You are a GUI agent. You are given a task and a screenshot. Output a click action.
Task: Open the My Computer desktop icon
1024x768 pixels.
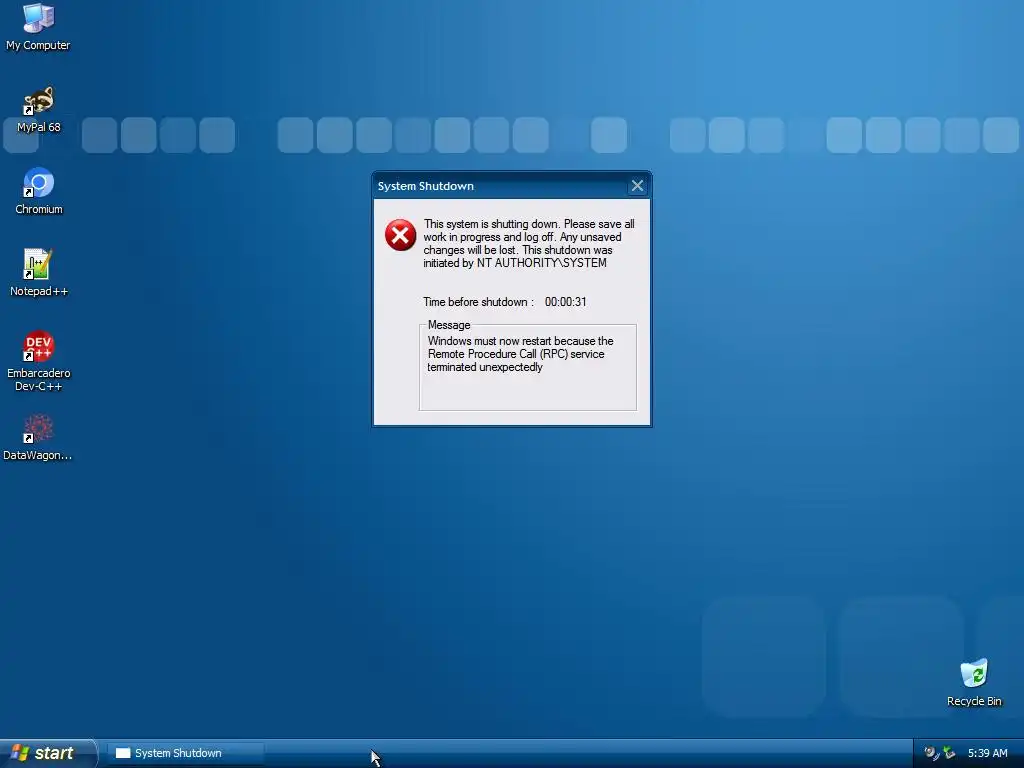click(x=38, y=26)
